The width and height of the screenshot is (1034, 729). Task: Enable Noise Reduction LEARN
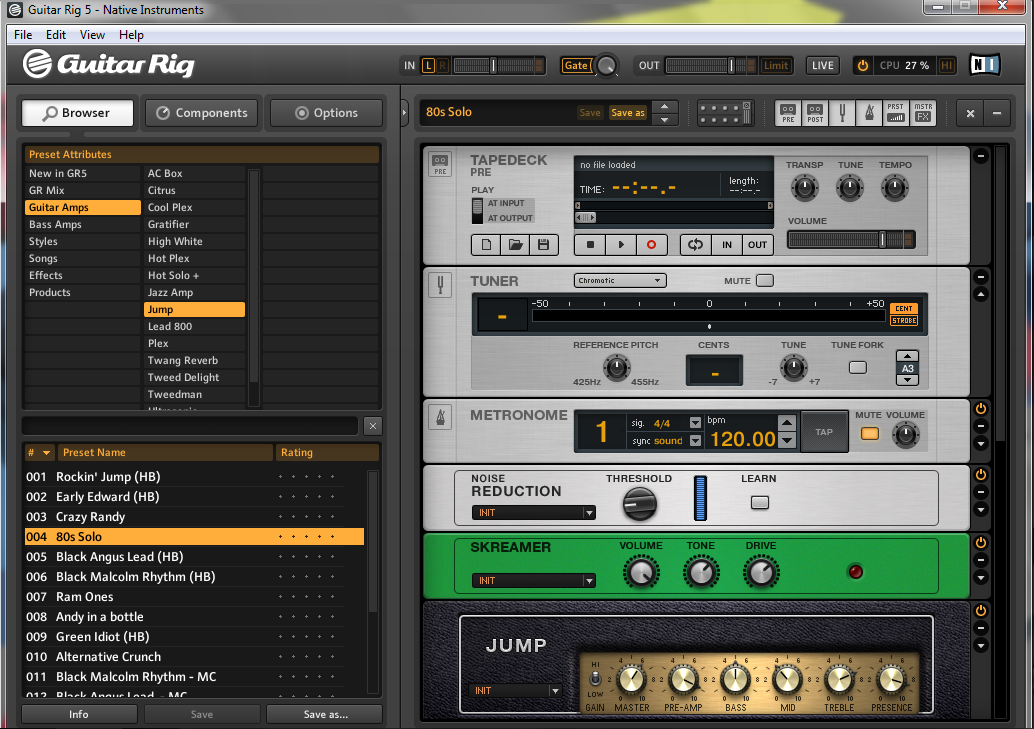pyautogui.click(x=760, y=503)
